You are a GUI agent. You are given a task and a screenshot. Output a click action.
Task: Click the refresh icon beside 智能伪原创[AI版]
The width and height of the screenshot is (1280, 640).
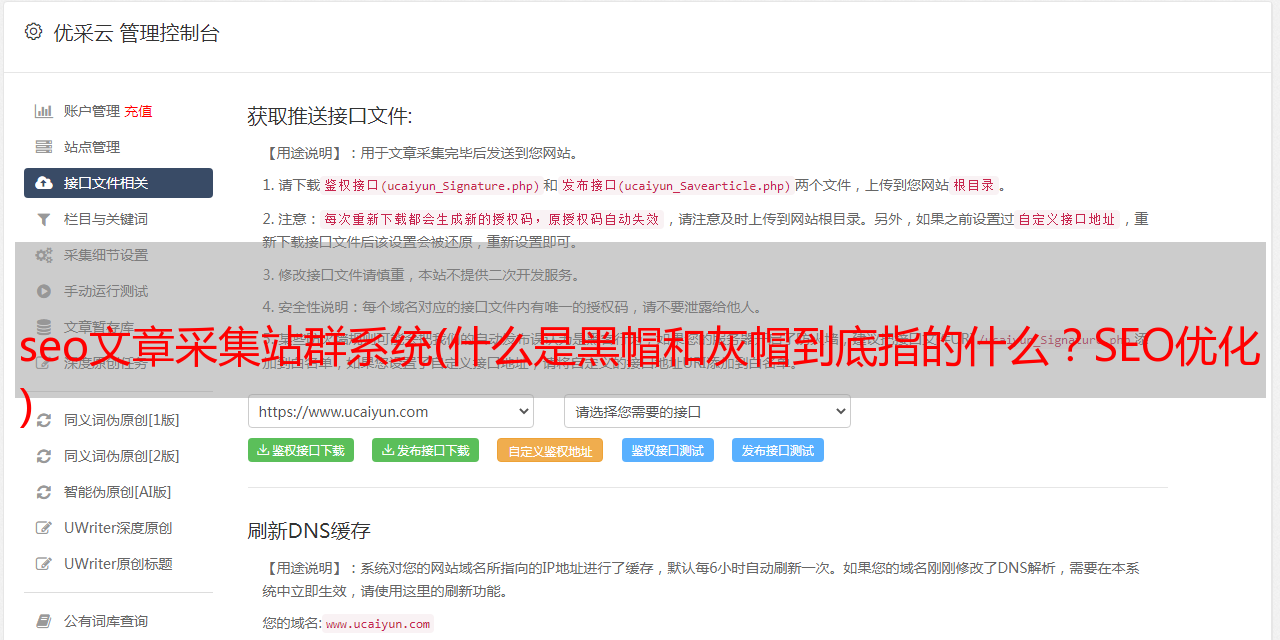click(44, 492)
